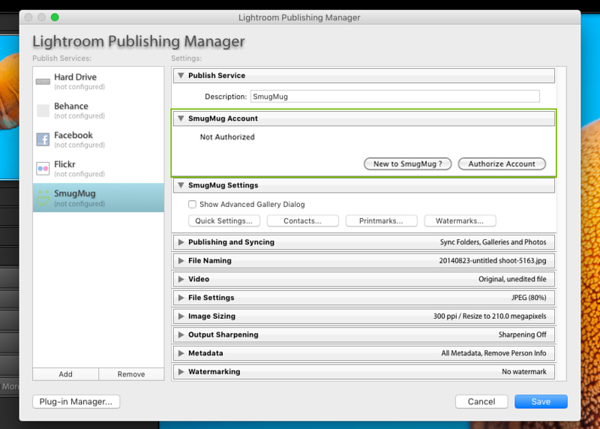Open the Watermarks dialog
This screenshot has width=600, height=429.
[x=460, y=221]
